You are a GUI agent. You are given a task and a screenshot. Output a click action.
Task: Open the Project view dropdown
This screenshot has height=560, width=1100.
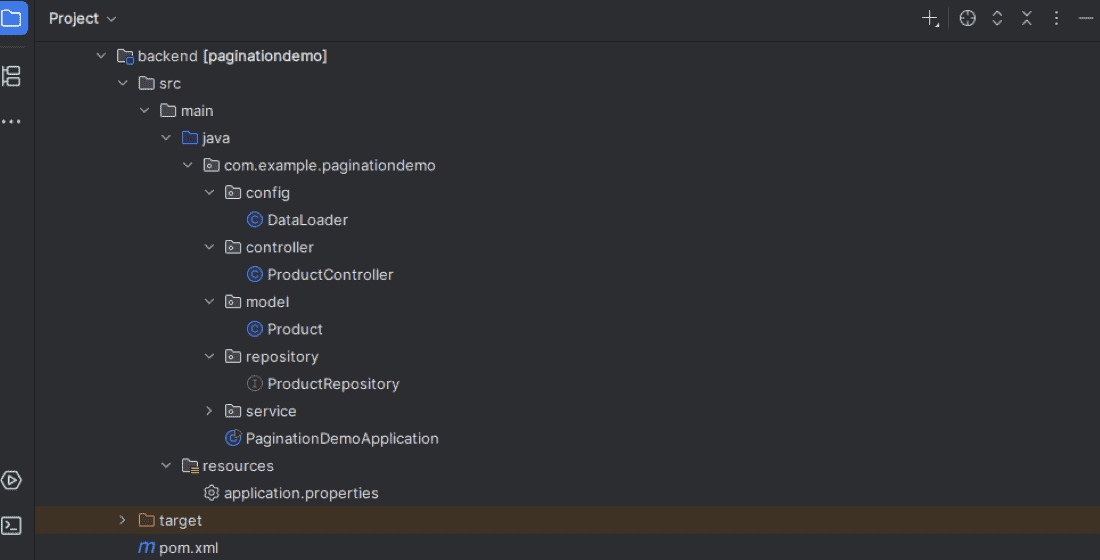82,19
